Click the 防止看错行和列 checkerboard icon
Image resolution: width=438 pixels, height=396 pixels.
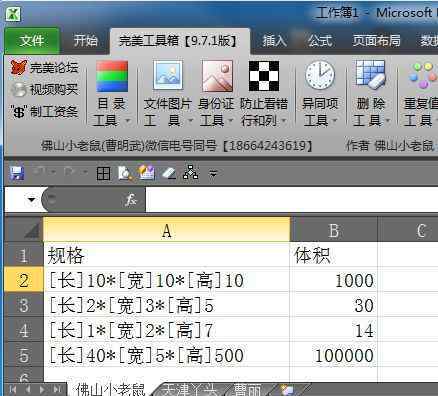[264, 76]
